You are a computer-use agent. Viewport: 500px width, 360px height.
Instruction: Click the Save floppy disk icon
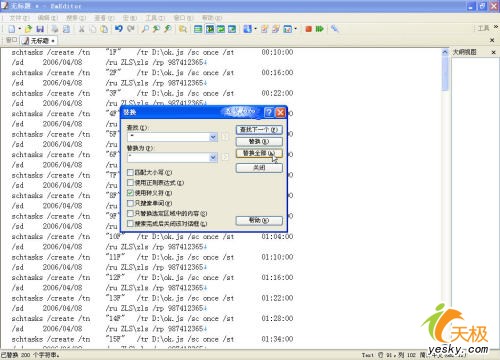coord(40,29)
